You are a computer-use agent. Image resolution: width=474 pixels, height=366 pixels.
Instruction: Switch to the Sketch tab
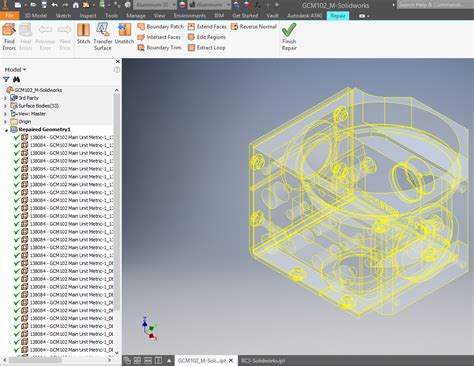63,16
